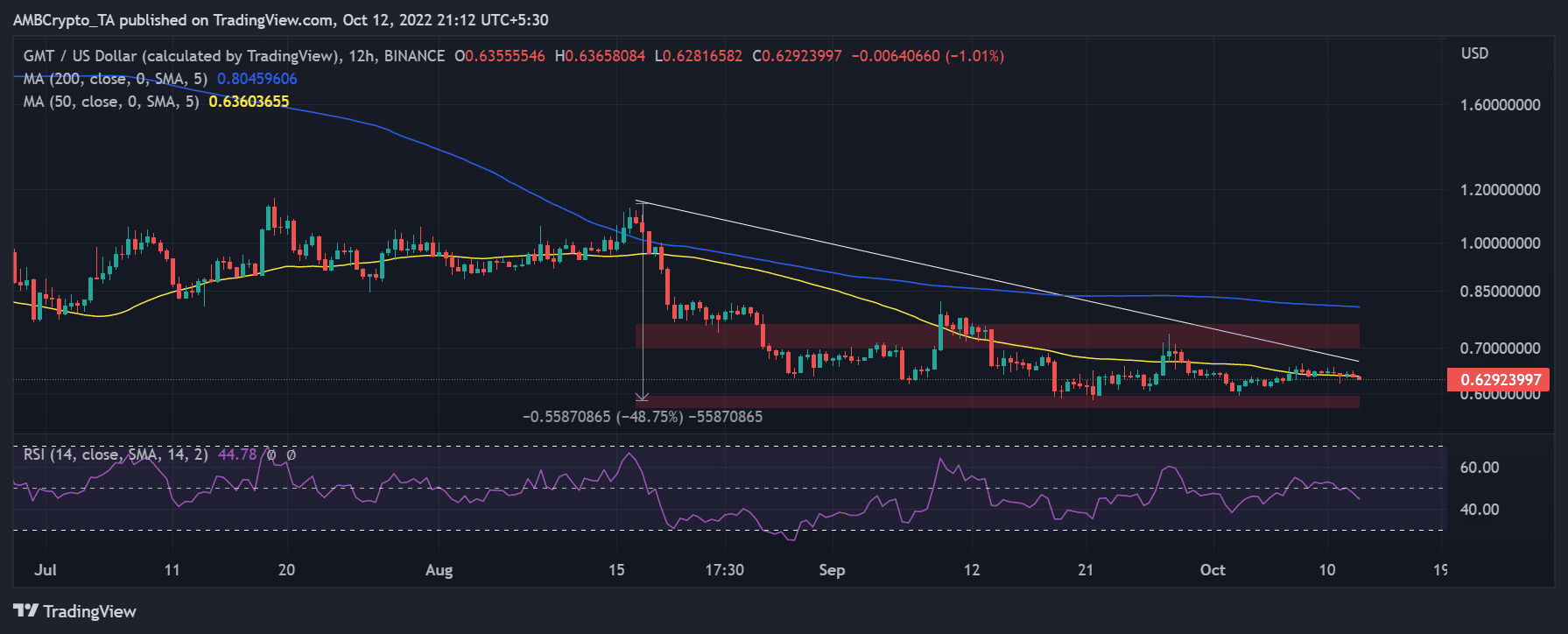The height and width of the screenshot is (634, 1568).
Task: Select the MA (50, close, 0, SMA, 5) legend
Action: (x=111, y=102)
